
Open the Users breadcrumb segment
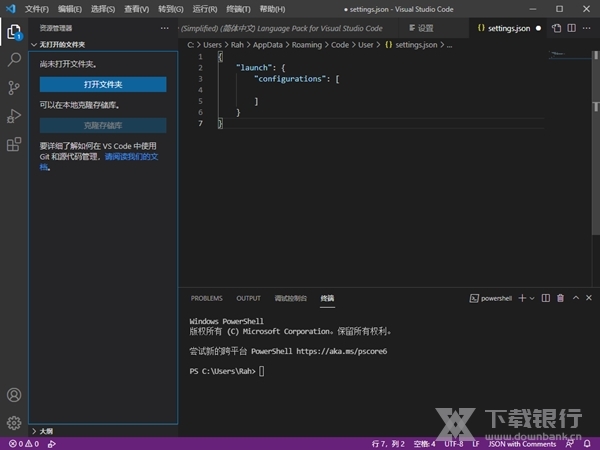click(x=212, y=45)
